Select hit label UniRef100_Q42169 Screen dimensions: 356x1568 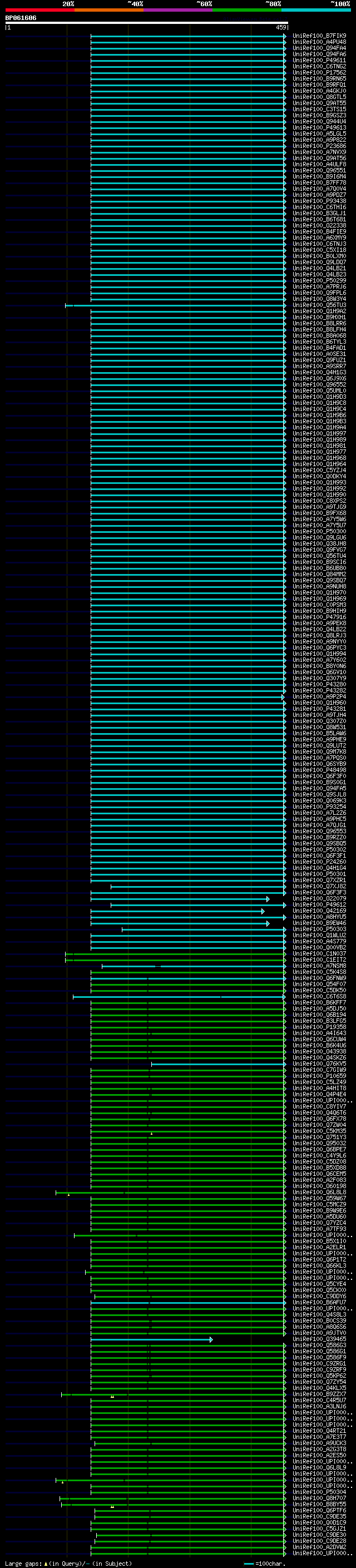click(319, 911)
